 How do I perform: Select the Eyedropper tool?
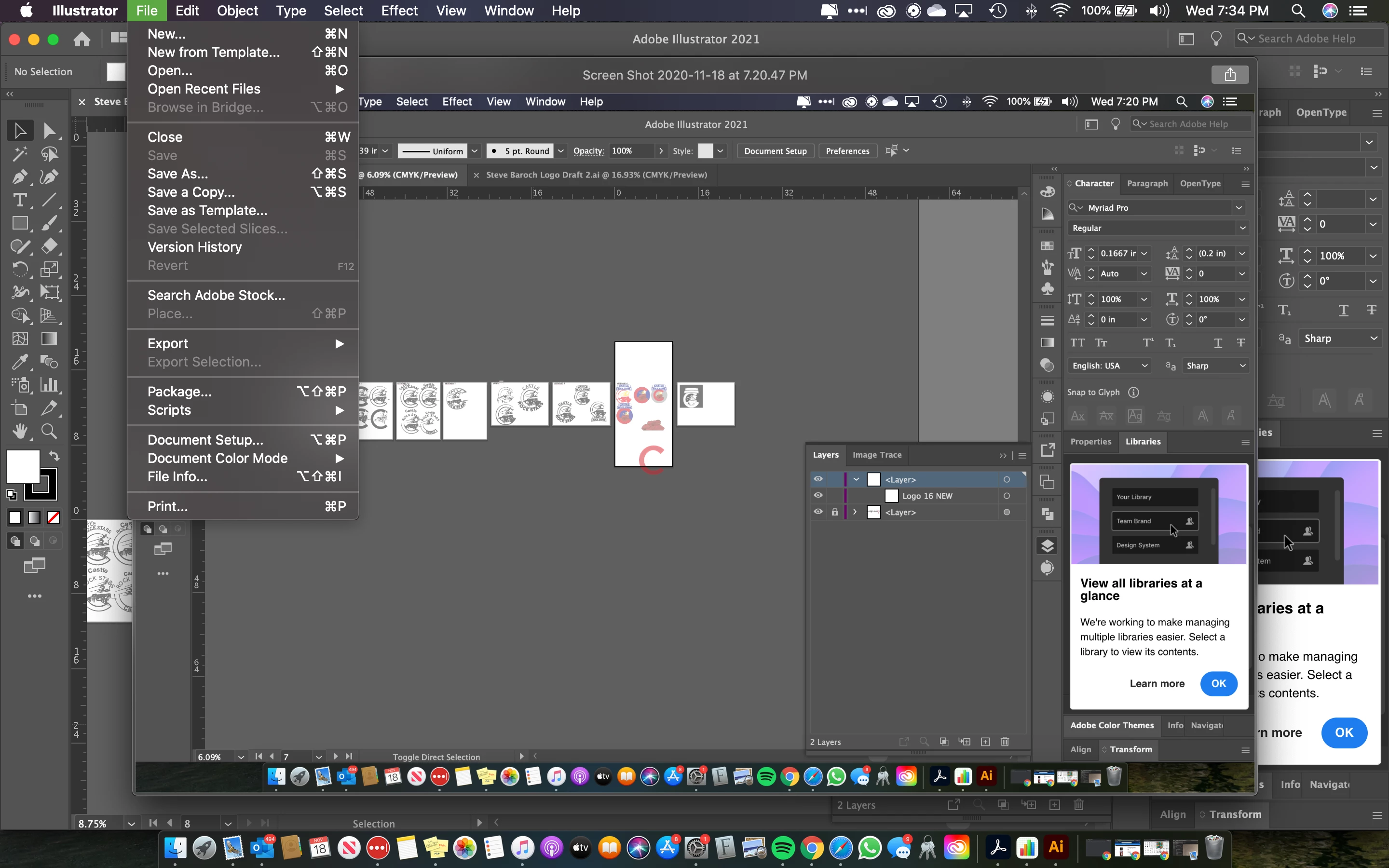click(19, 361)
